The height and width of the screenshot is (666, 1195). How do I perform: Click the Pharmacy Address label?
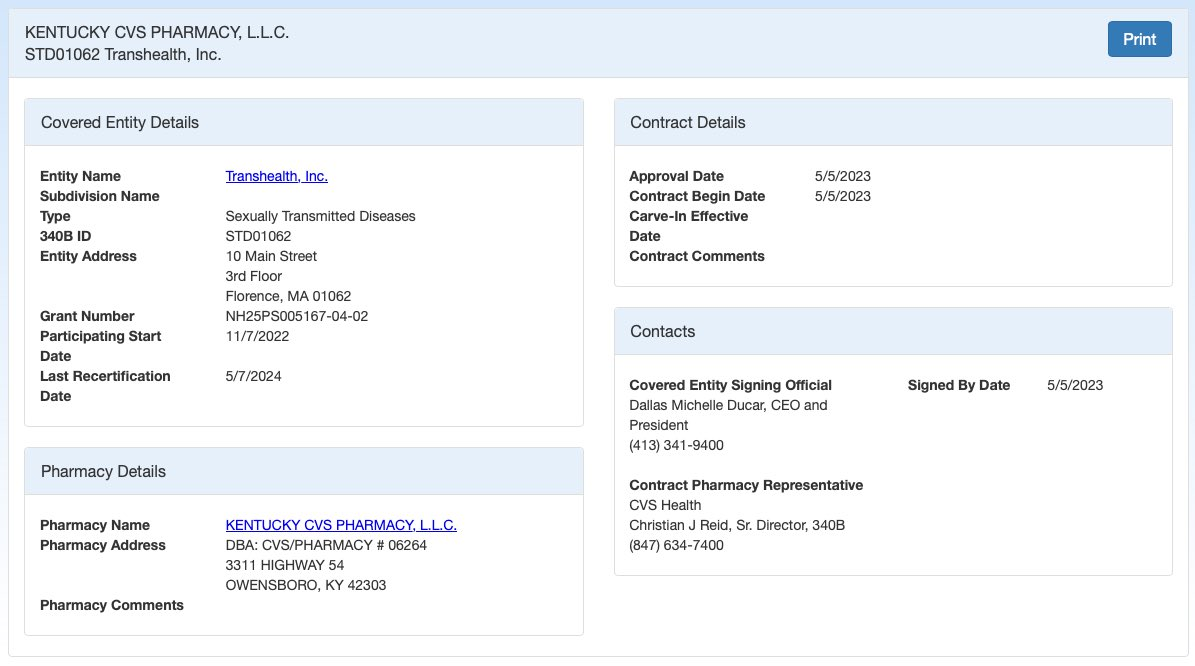[x=103, y=546]
